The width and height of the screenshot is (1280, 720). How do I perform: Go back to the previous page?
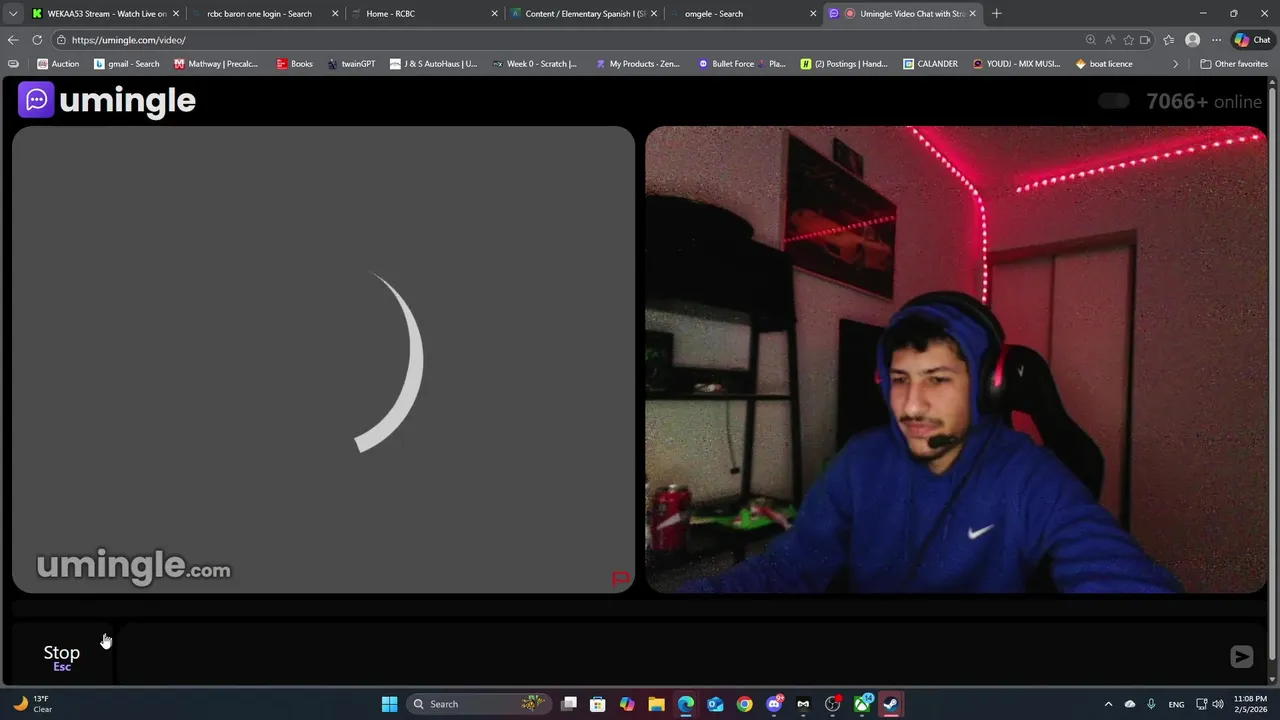pos(12,40)
